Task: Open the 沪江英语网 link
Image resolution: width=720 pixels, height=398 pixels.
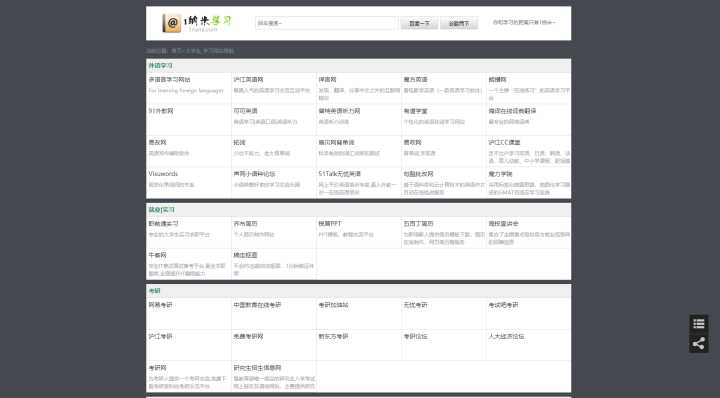Action: coord(248,80)
